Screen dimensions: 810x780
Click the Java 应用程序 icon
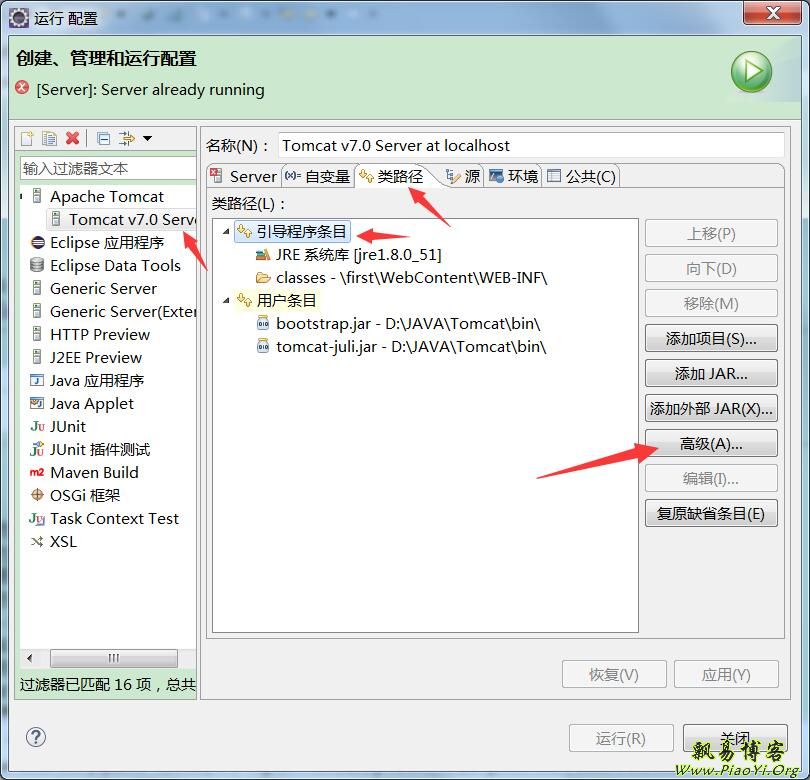[x=37, y=380]
